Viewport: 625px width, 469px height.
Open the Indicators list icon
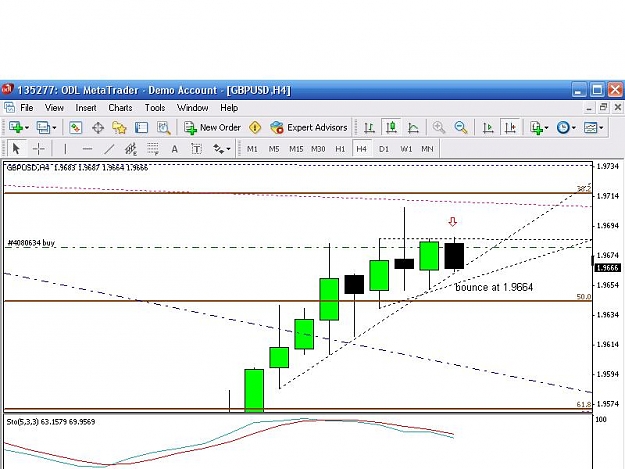point(536,128)
